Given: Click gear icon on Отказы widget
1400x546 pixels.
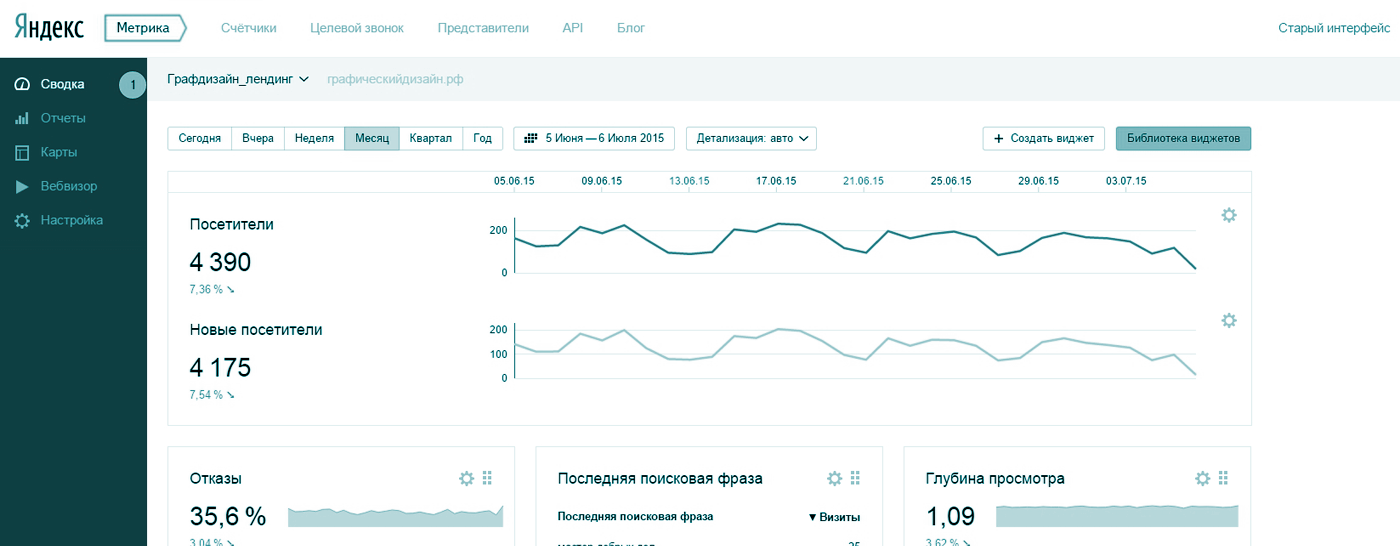Looking at the screenshot, I should (466, 479).
